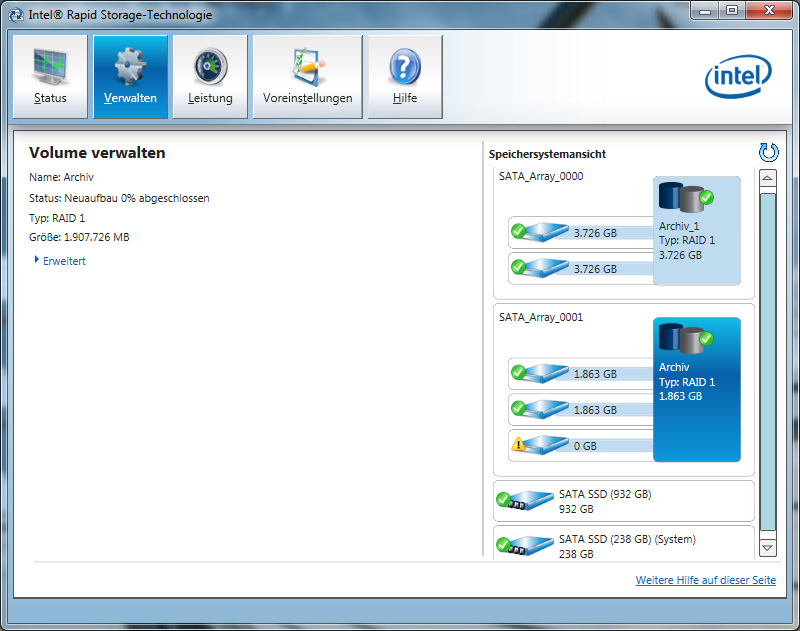Screen dimensions: 800x631
Task: Switch to the Leistung tab
Action: (210, 77)
